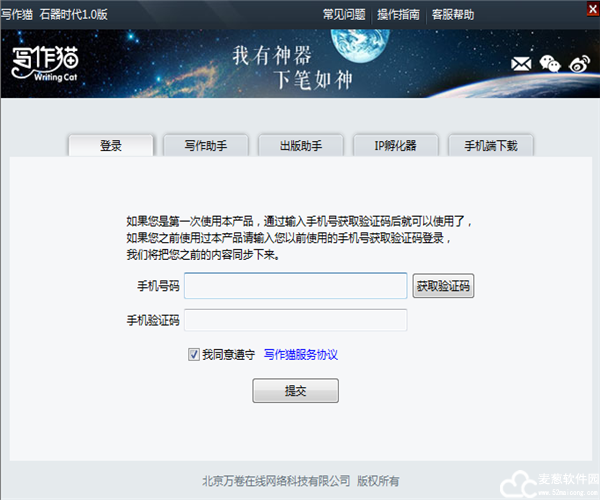Viewport: 600px width, 500px height.
Task: Go to the IP孵化器 tab
Action: pyautogui.click(x=396, y=145)
